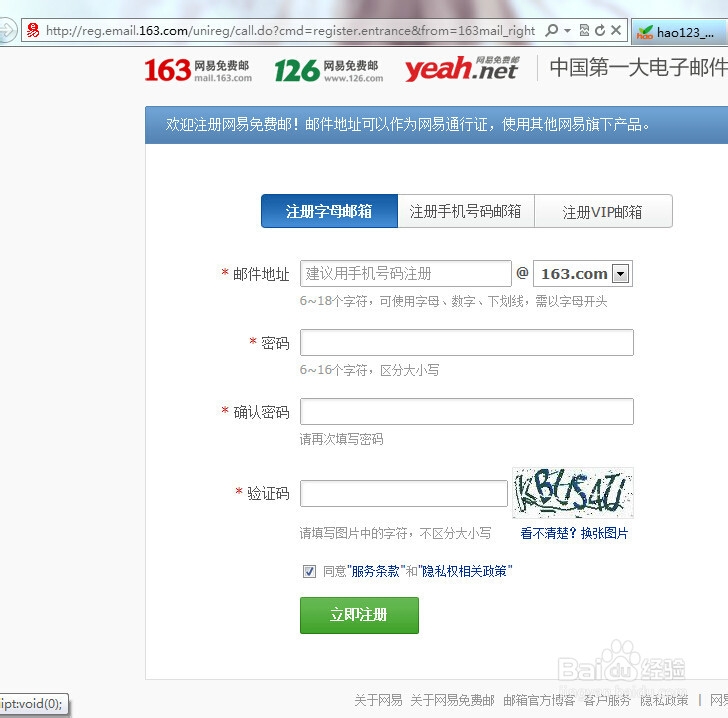Click the hint text 6~16个字符，区分大小写
This screenshot has height=718, width=728.
(x=370, y=370)
